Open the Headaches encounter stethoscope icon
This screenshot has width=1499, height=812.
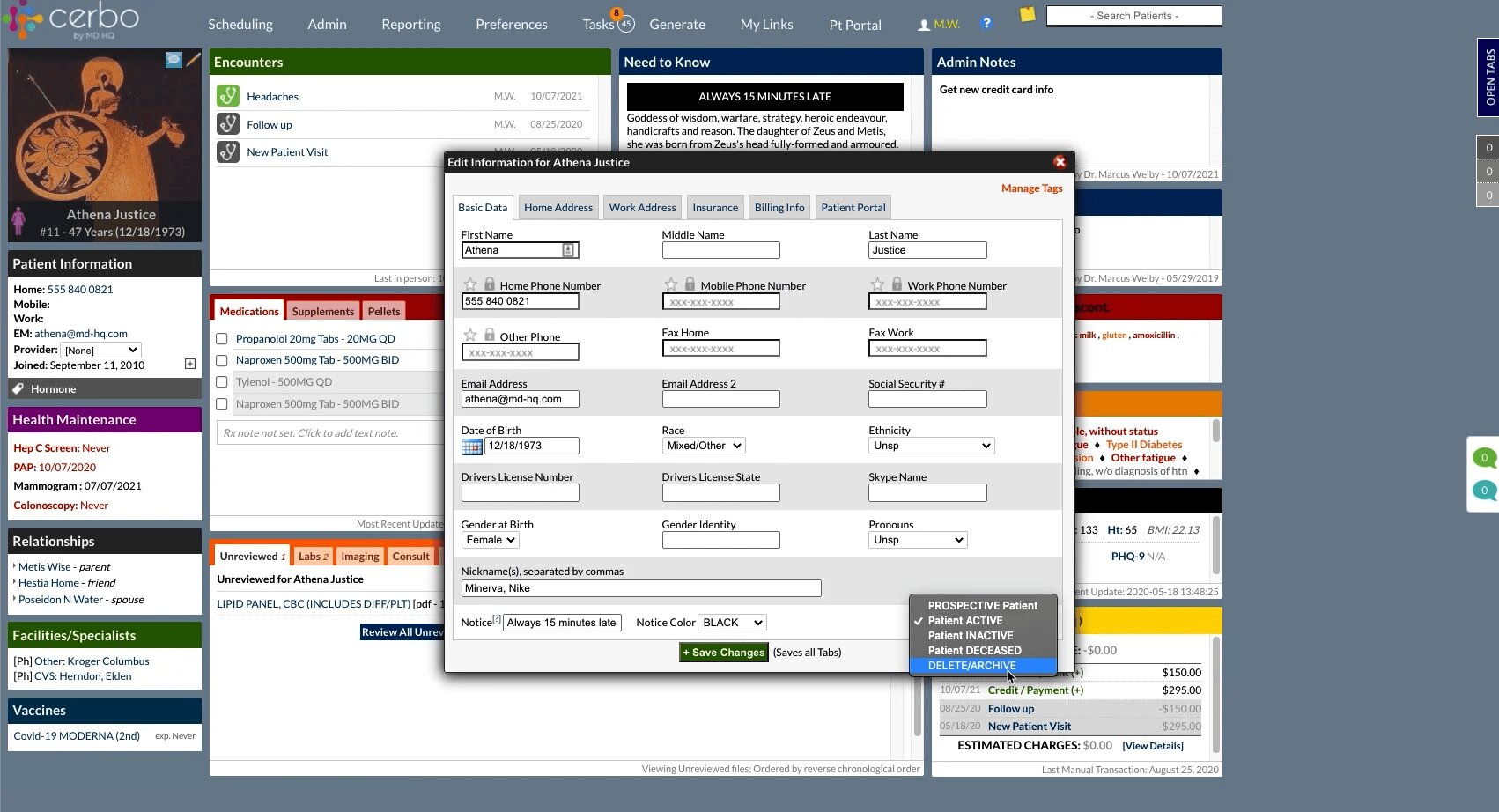[228, 96]
